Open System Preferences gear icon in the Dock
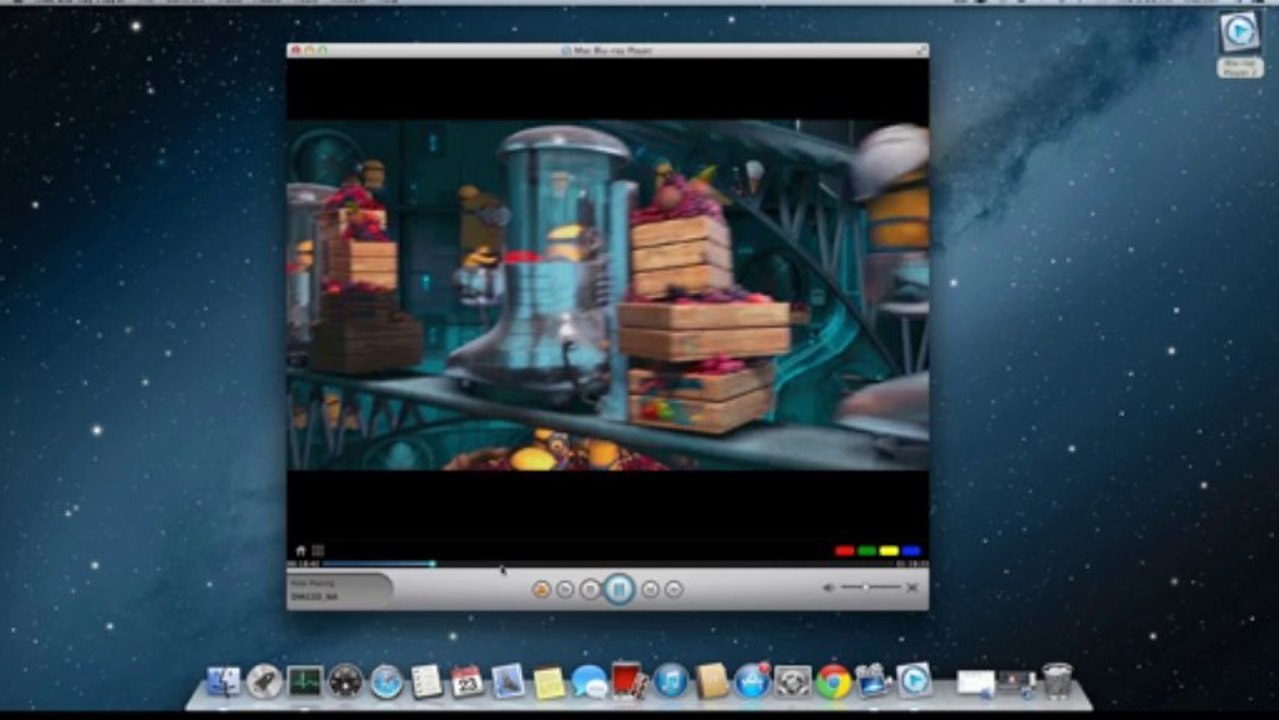This screenshot has height=720, width=1279. pos(793,681)
